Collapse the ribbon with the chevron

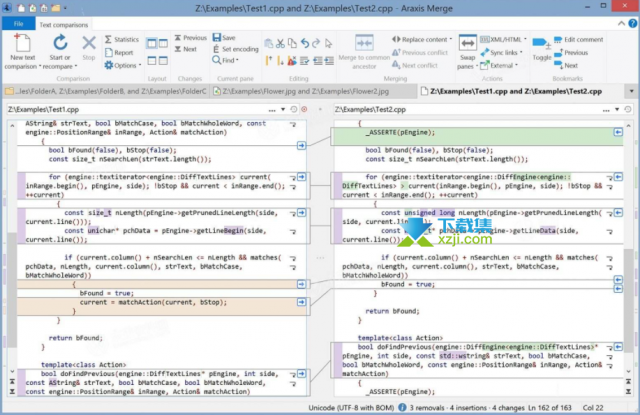[x=621, y=24]
